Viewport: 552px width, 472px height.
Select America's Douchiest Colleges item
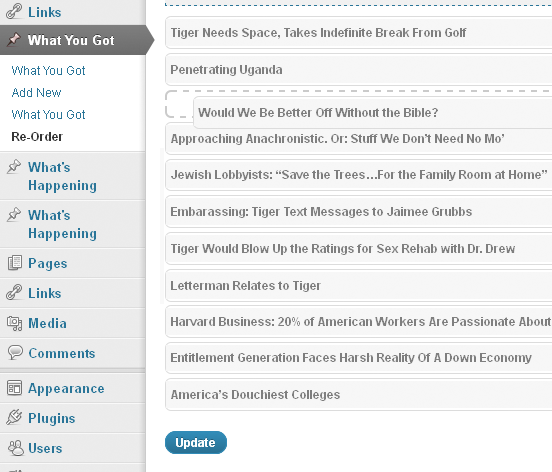point(358,395)
